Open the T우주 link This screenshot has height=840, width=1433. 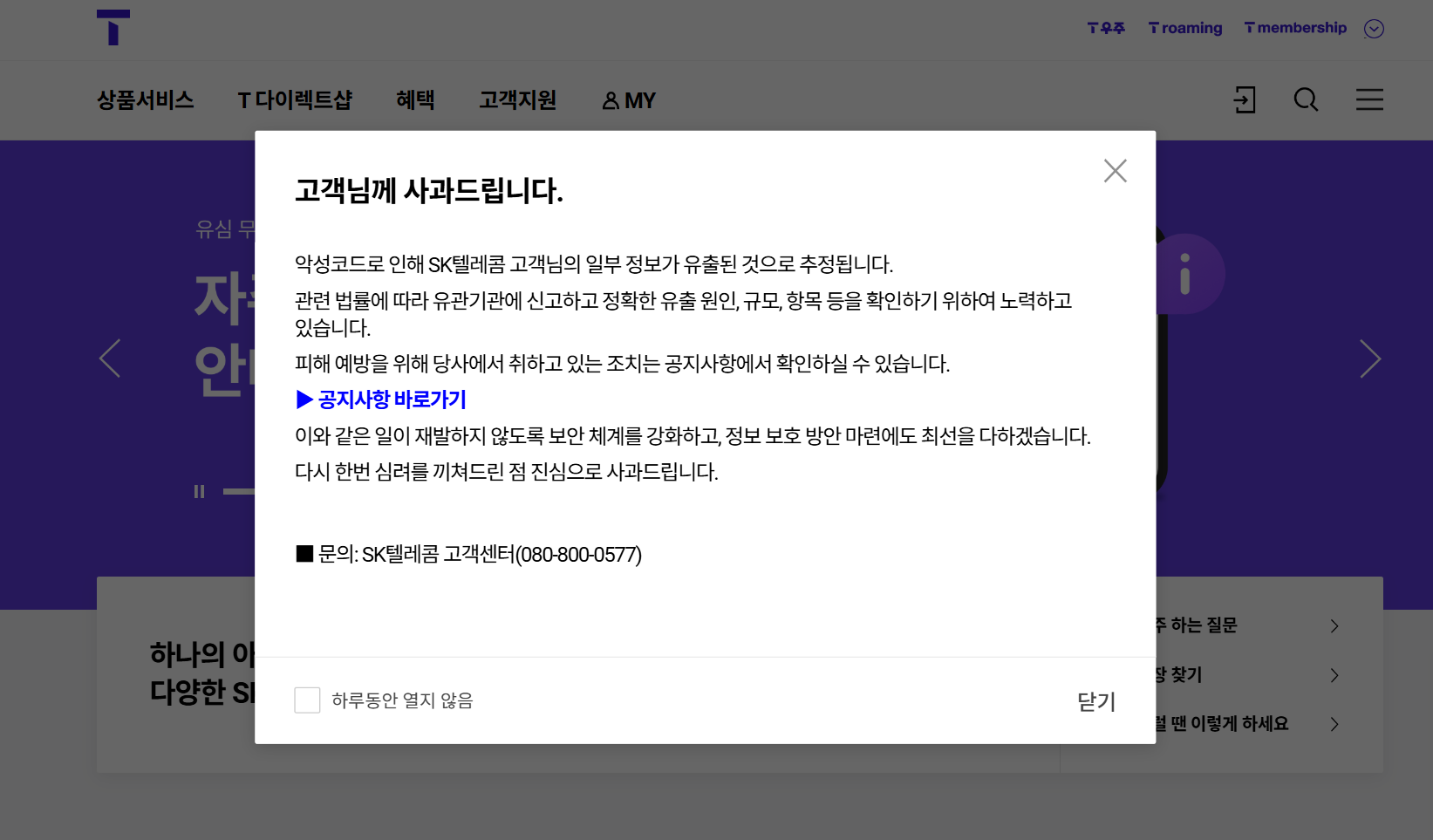(x=1106, y=28)
